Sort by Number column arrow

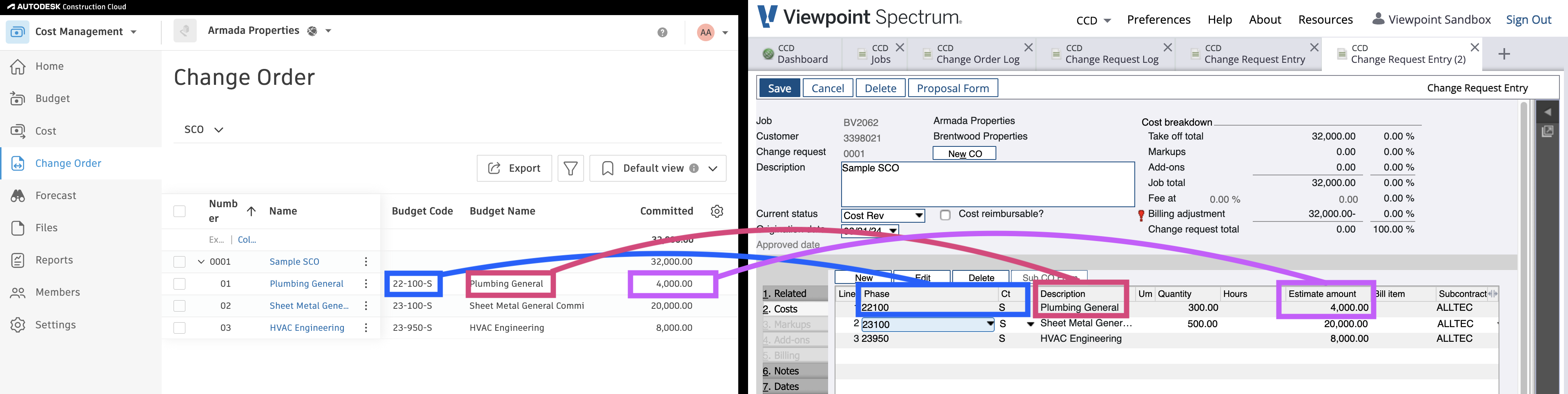[251, 211]
